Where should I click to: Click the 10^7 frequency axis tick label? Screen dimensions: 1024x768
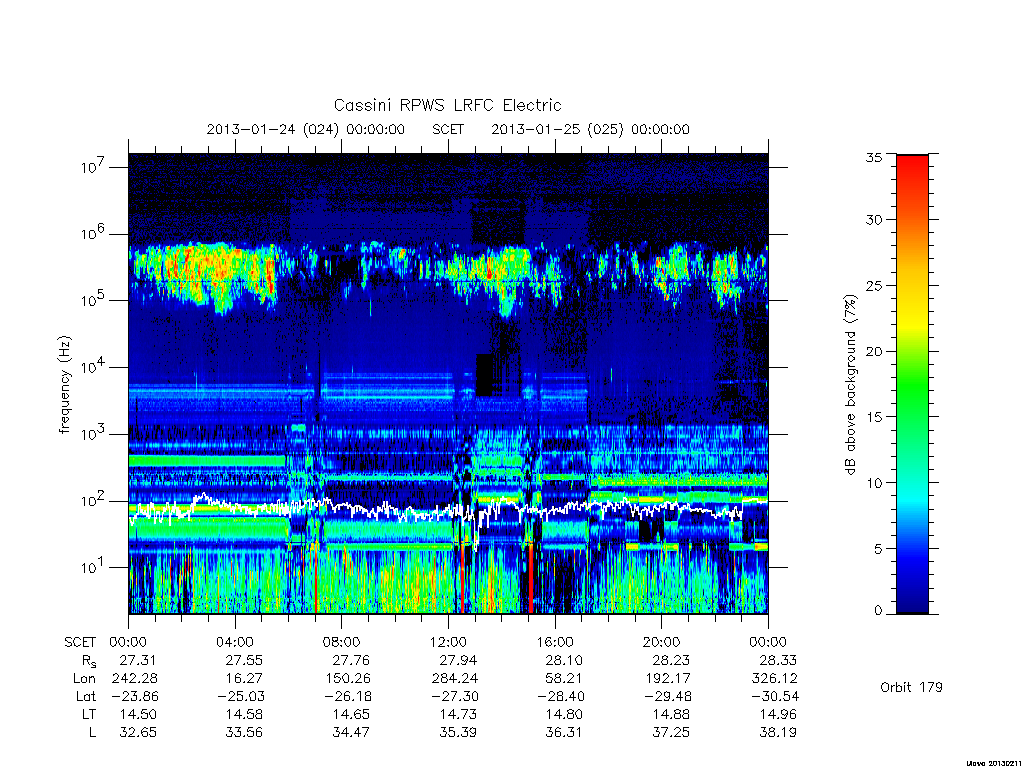[x=93, y=167]
